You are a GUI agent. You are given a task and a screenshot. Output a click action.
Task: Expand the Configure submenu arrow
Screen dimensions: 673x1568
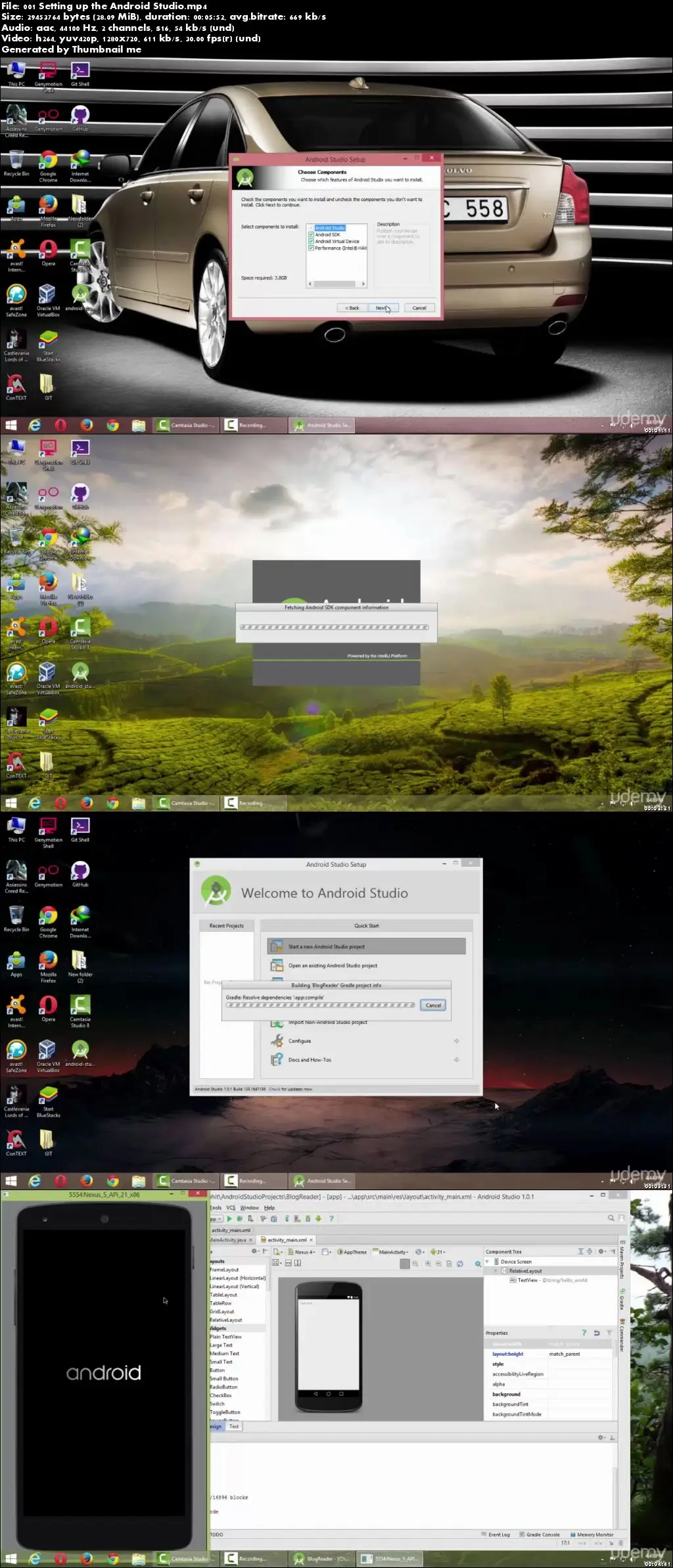pos(456,1041)
